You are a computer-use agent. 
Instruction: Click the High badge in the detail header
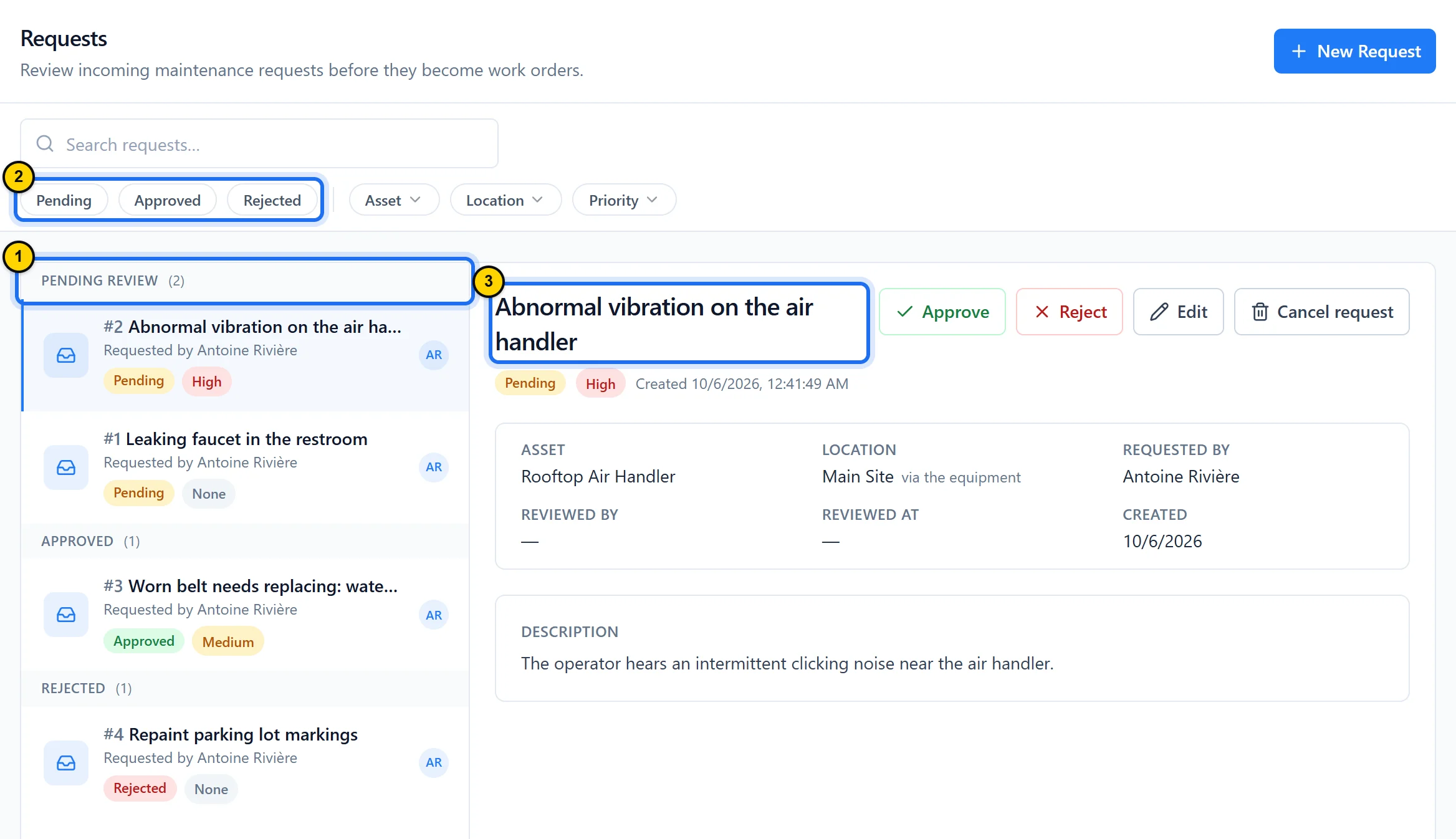coord(600,384)
